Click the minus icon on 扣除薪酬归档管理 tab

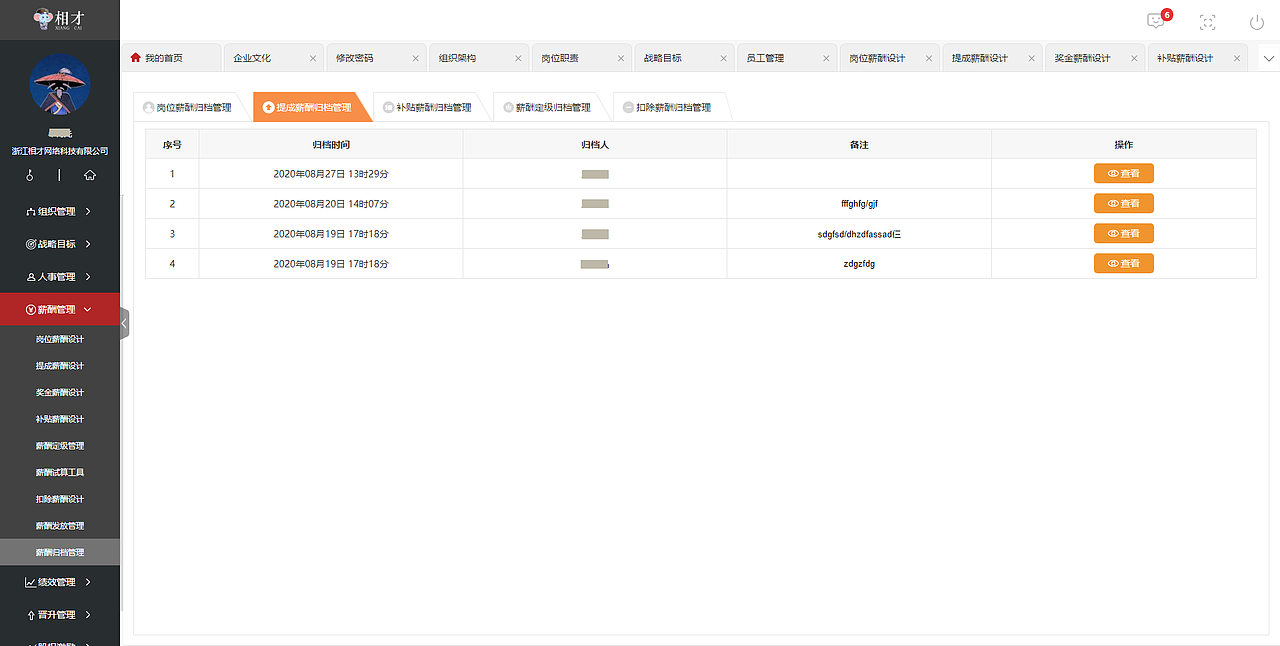(x=628, y=107)
